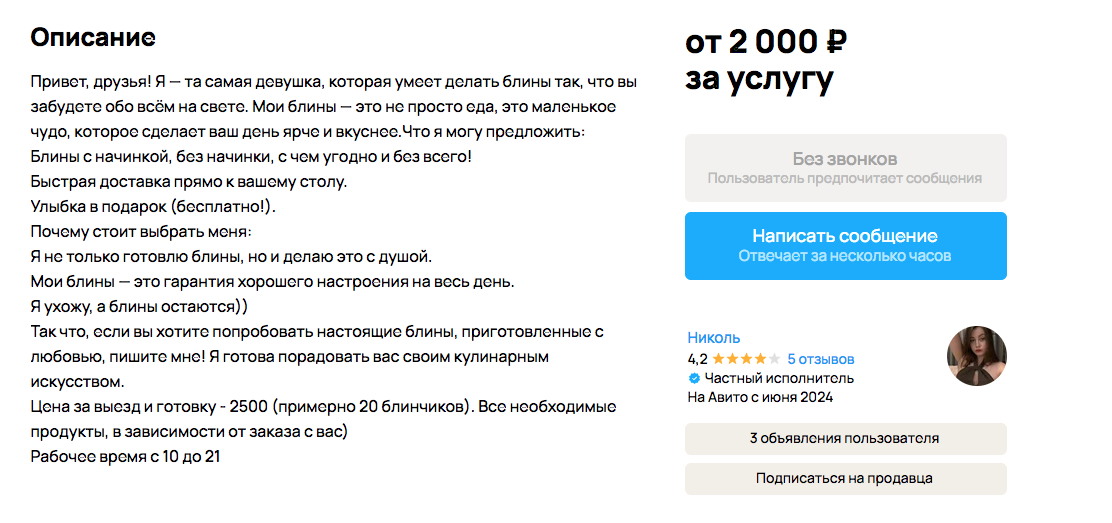Click the "На Авито с июня 2024" text

coord(760,398)
